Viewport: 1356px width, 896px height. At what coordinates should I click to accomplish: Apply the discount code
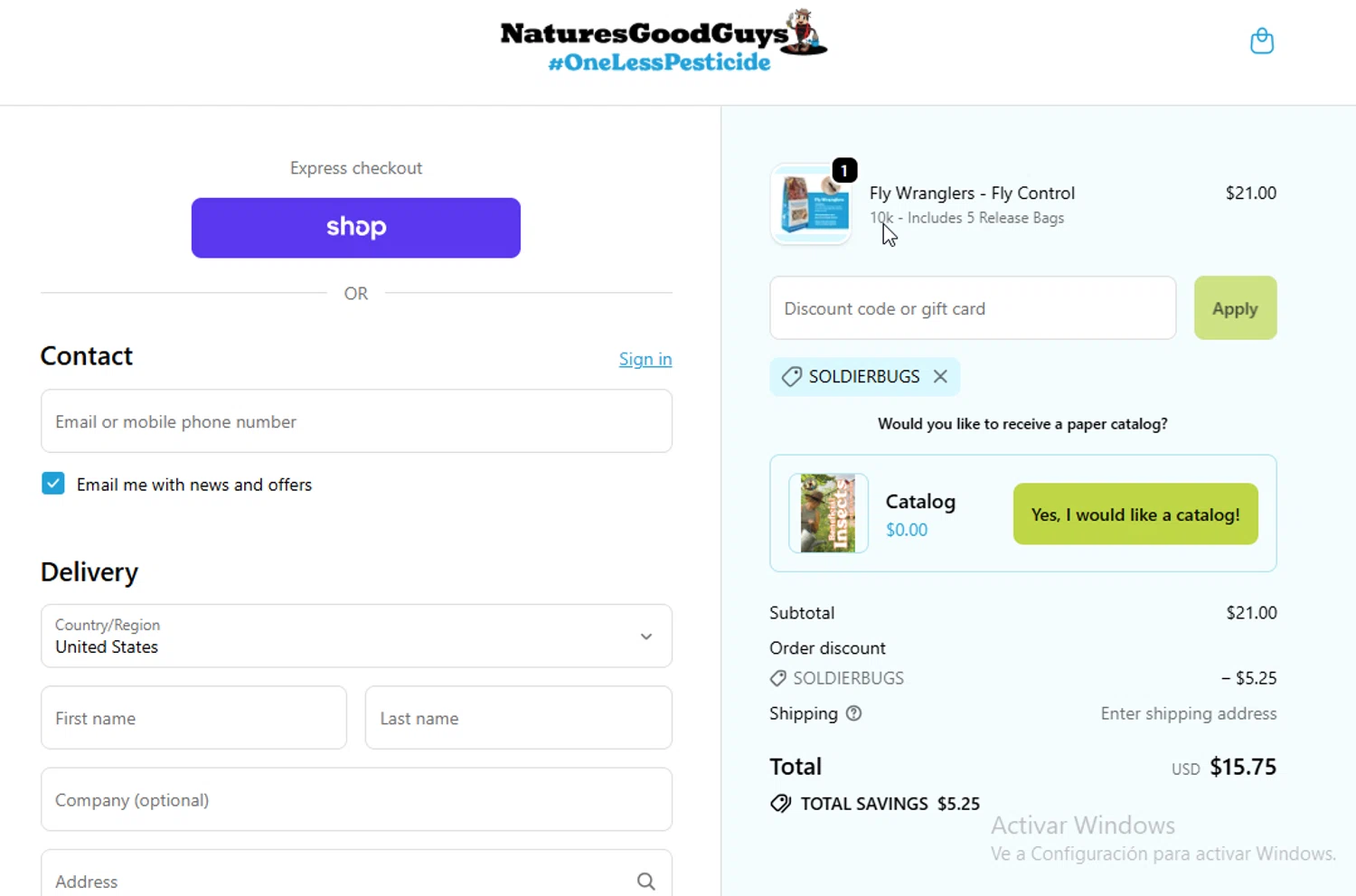coord(1235,308)
